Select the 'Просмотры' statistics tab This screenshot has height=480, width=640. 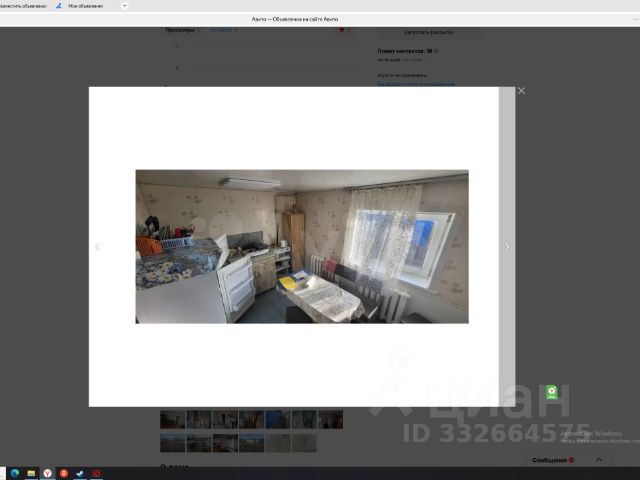click(180, 30)
